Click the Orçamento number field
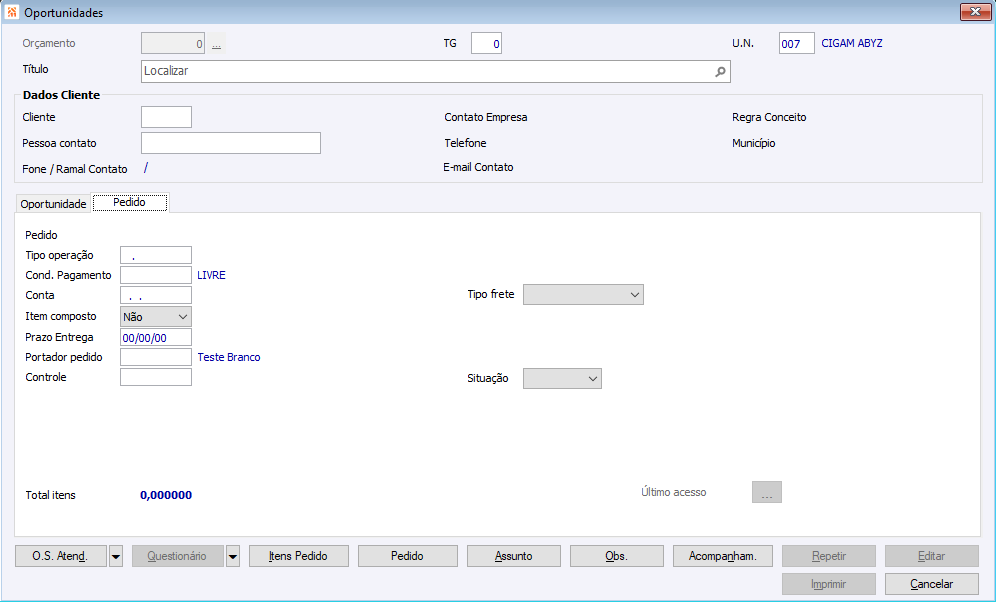996x602 pixels. 173,44
